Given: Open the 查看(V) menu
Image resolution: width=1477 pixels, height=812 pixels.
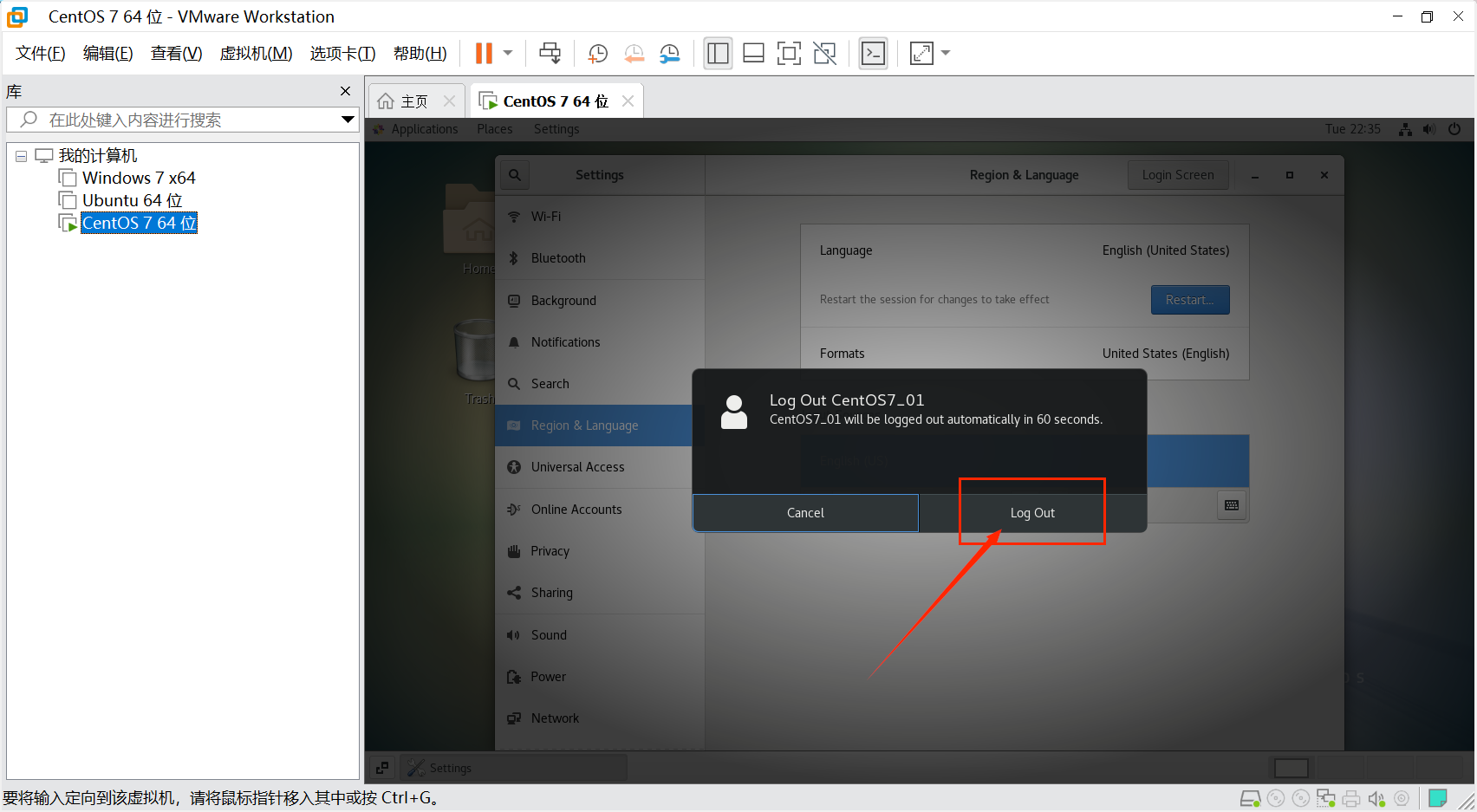Looking at the screenshot, I should pyautogui.click(x=177, y=54).
